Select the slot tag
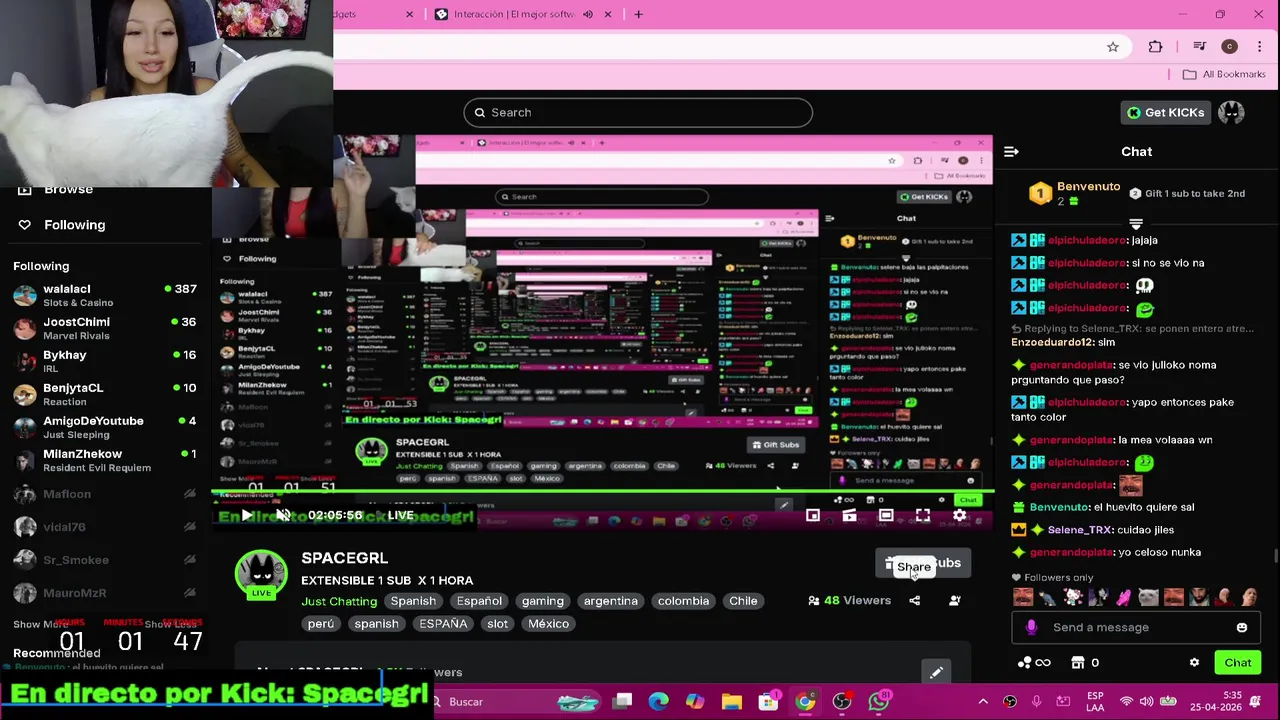The image size is (1280, 720). pyautogui.click(x=497, y=624)
